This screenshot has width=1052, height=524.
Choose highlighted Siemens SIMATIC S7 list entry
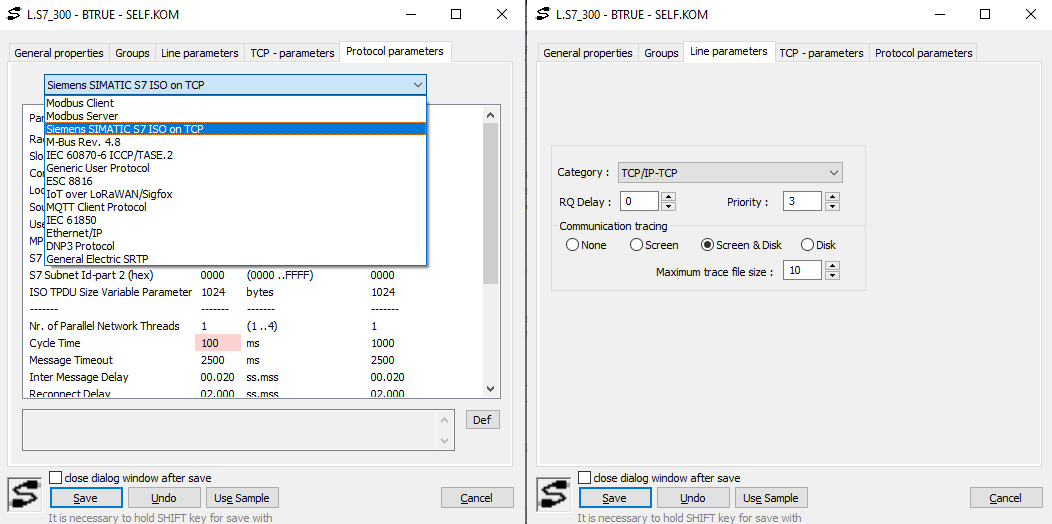click(x=235, y=129)
